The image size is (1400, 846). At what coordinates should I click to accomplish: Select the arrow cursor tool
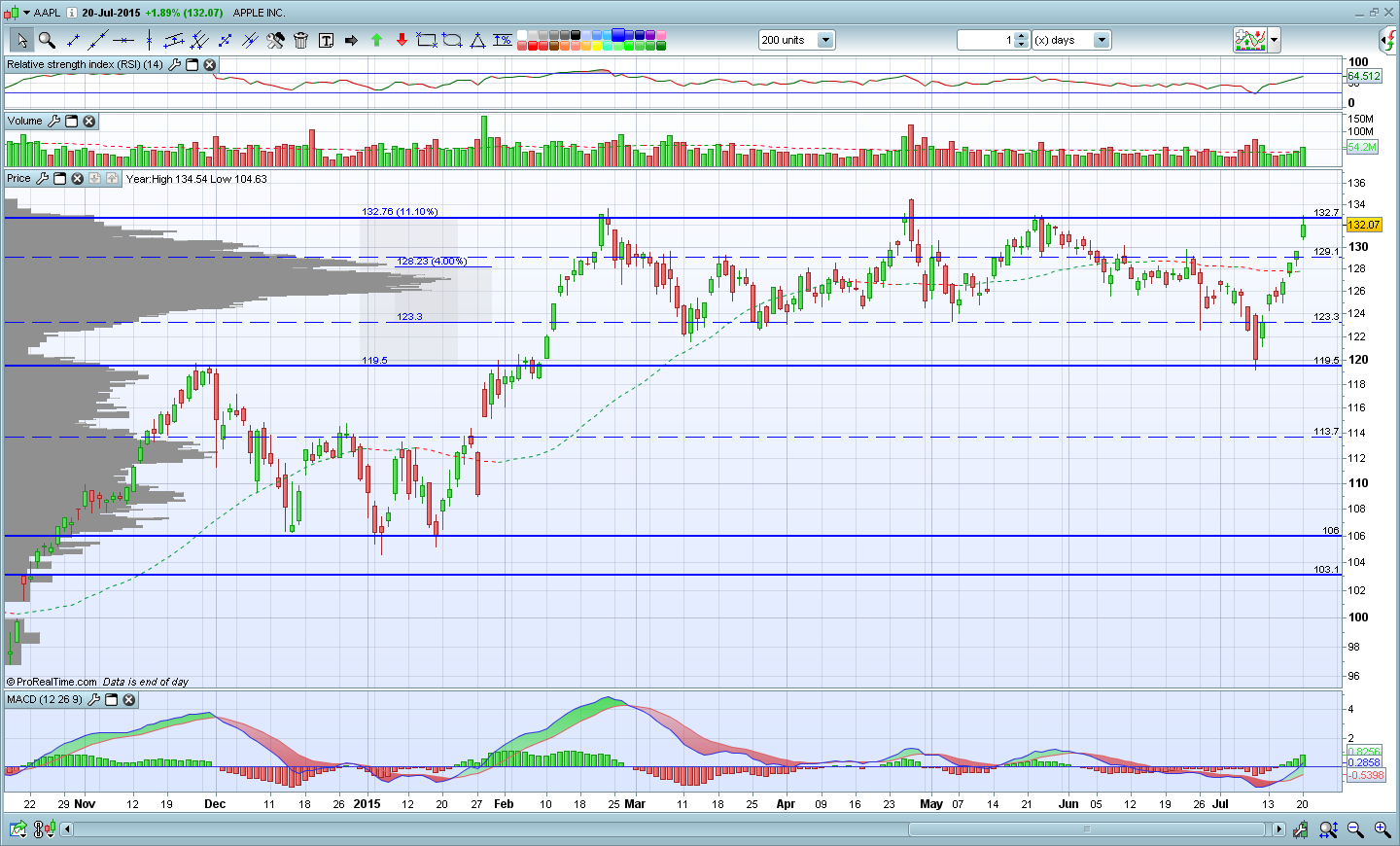tap(21, 40)
